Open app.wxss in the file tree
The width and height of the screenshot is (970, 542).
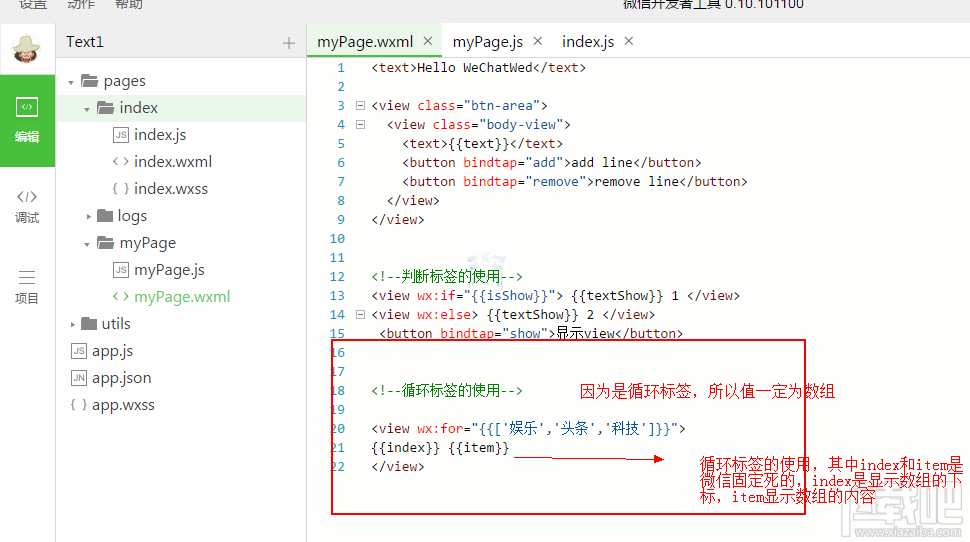pos(123,405)
